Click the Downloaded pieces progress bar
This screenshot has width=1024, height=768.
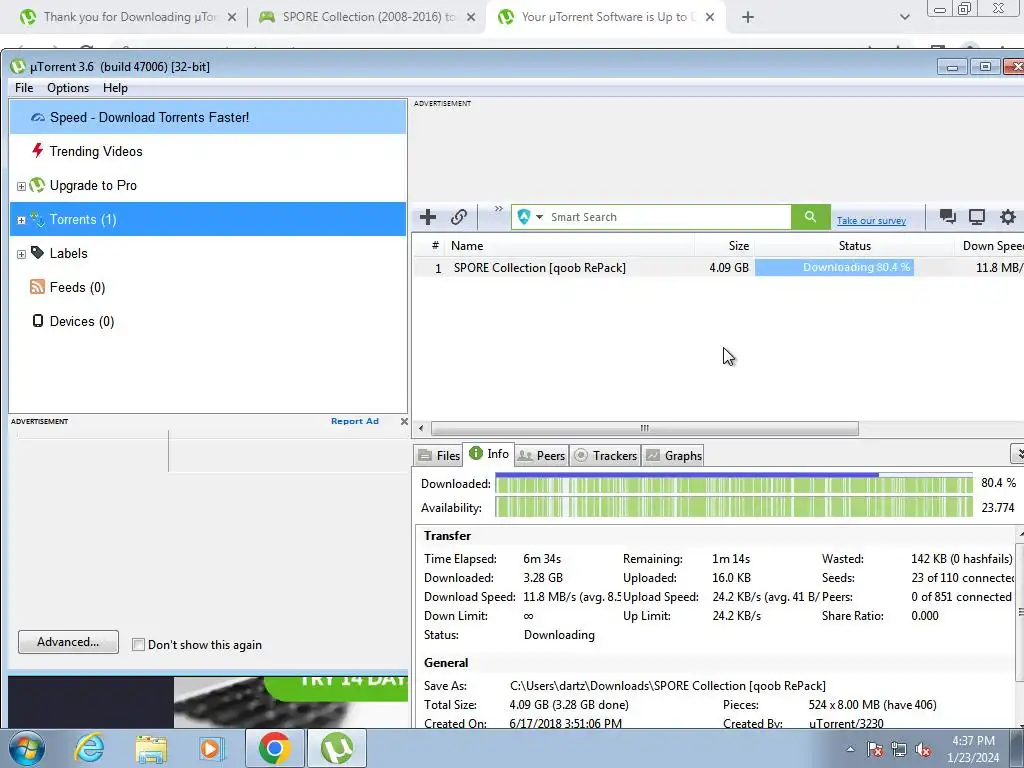pos(733,484)
